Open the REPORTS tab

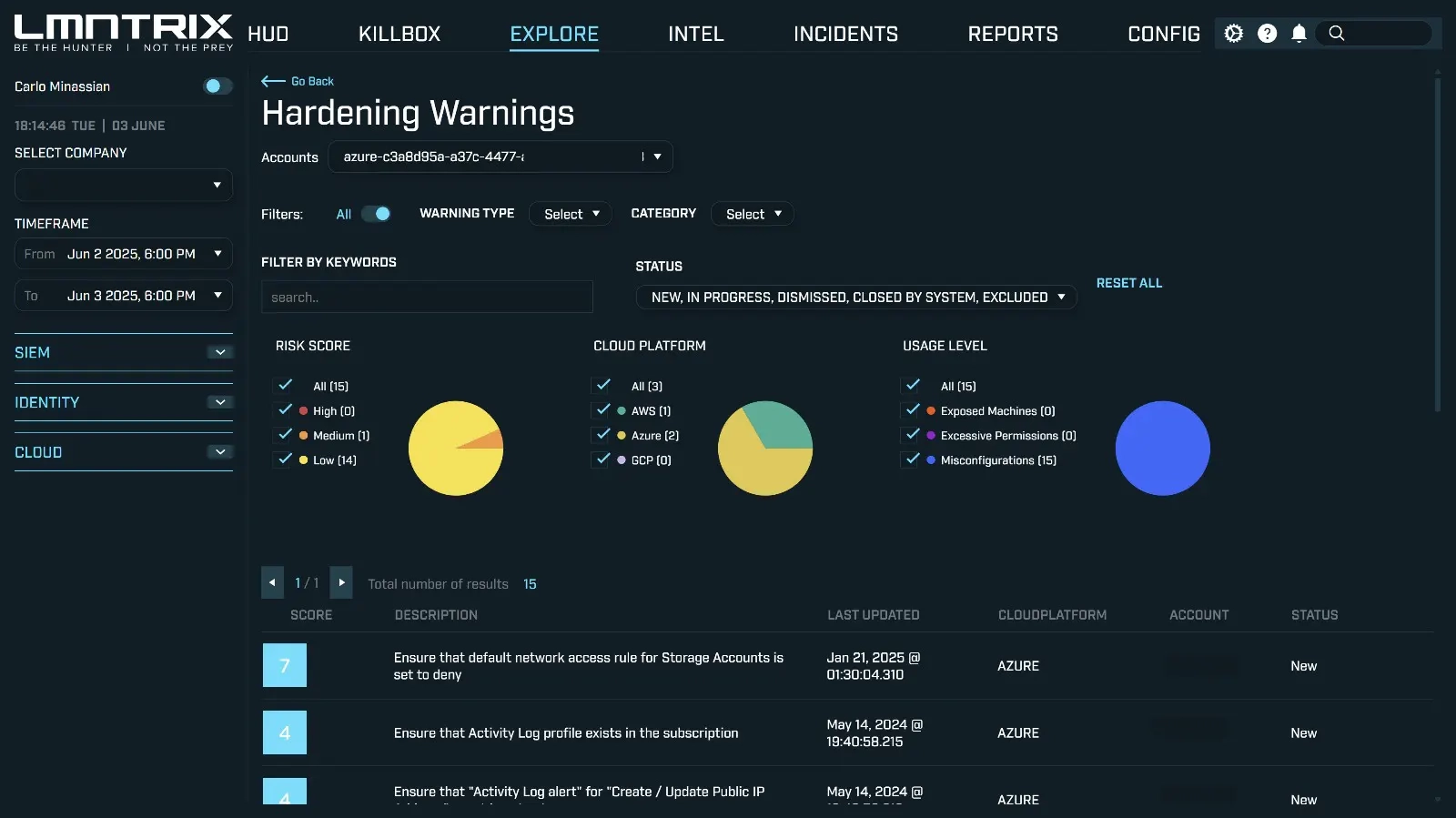point(1013,34)
